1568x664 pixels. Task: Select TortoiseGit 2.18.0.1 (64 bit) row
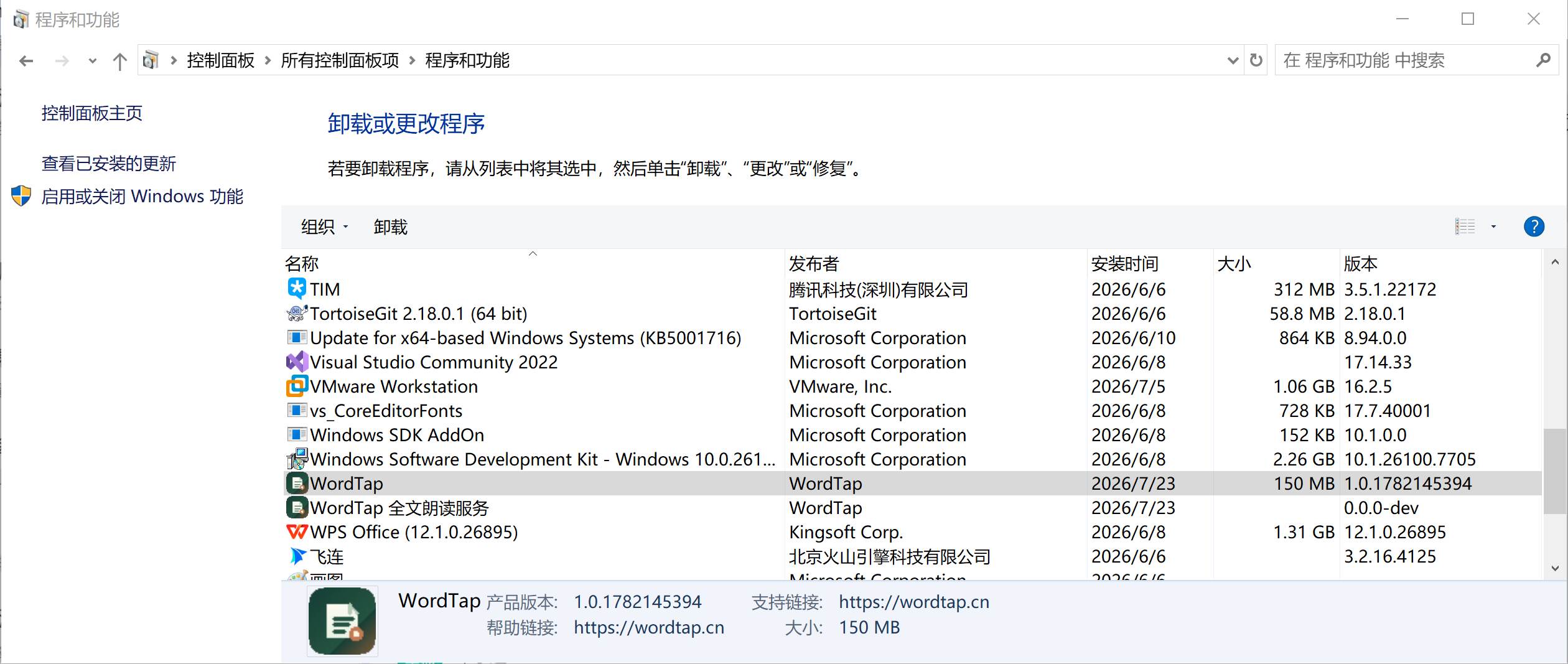913,313
